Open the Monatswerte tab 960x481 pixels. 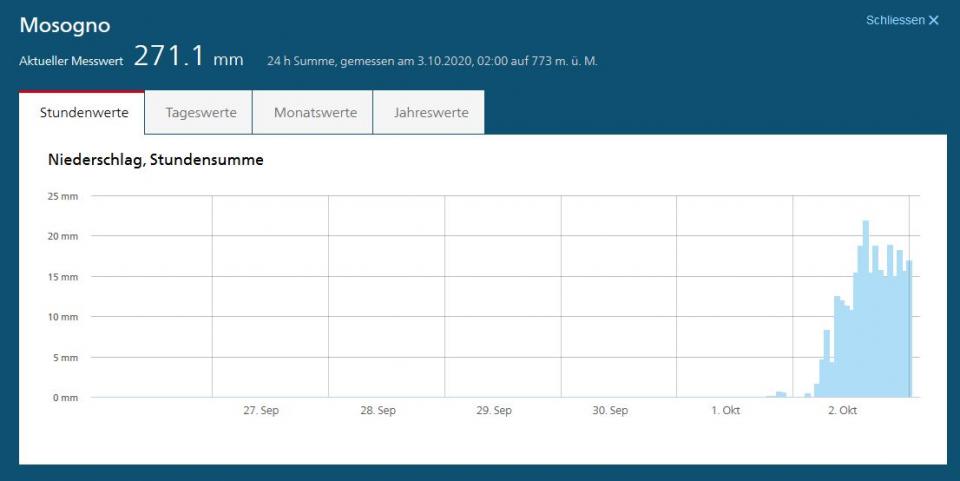click(315, 113)
